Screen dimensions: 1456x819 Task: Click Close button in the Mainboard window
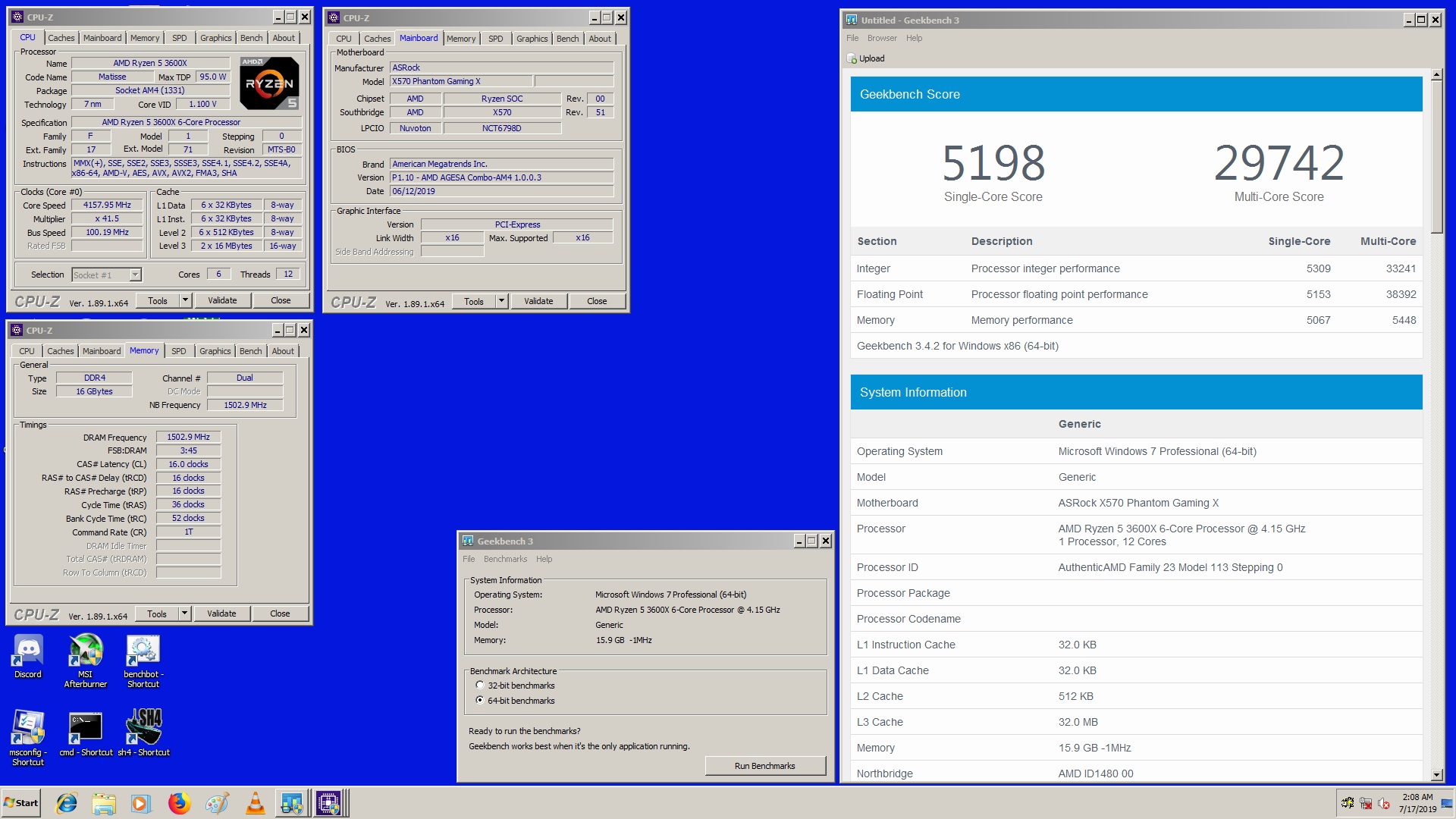(597, 301)
